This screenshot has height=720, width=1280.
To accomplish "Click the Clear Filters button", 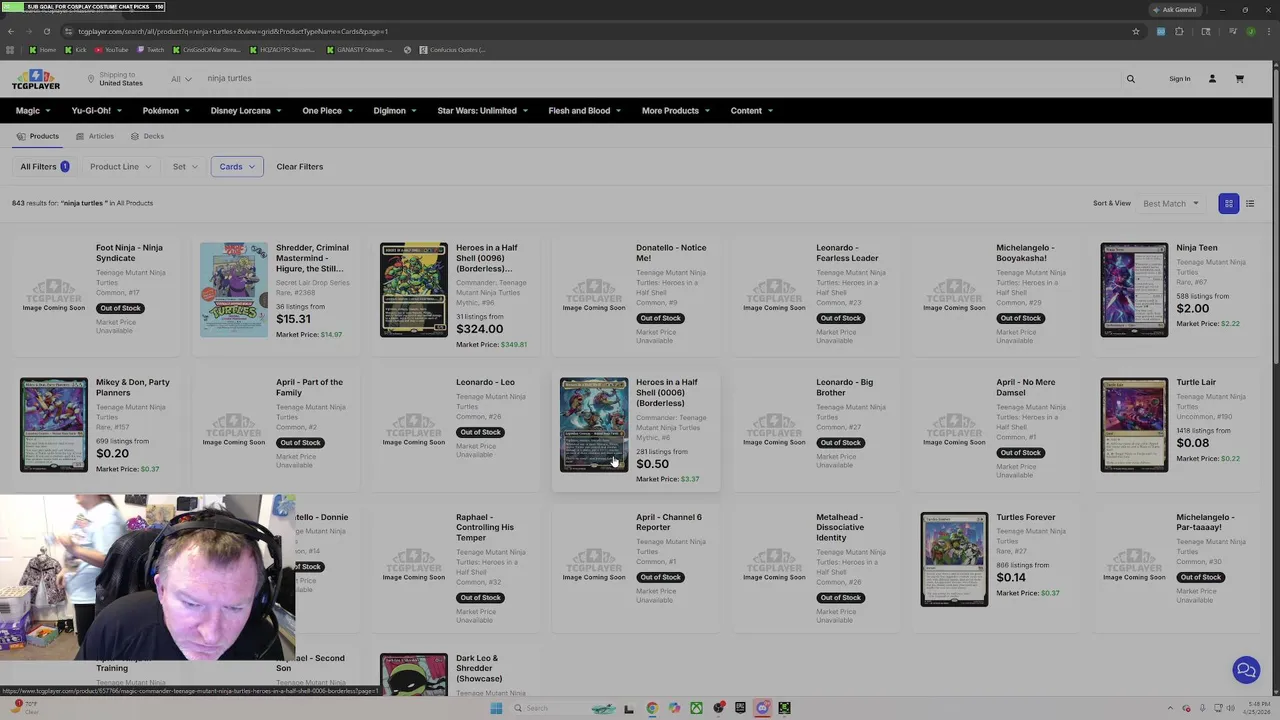I will point(300,167).
